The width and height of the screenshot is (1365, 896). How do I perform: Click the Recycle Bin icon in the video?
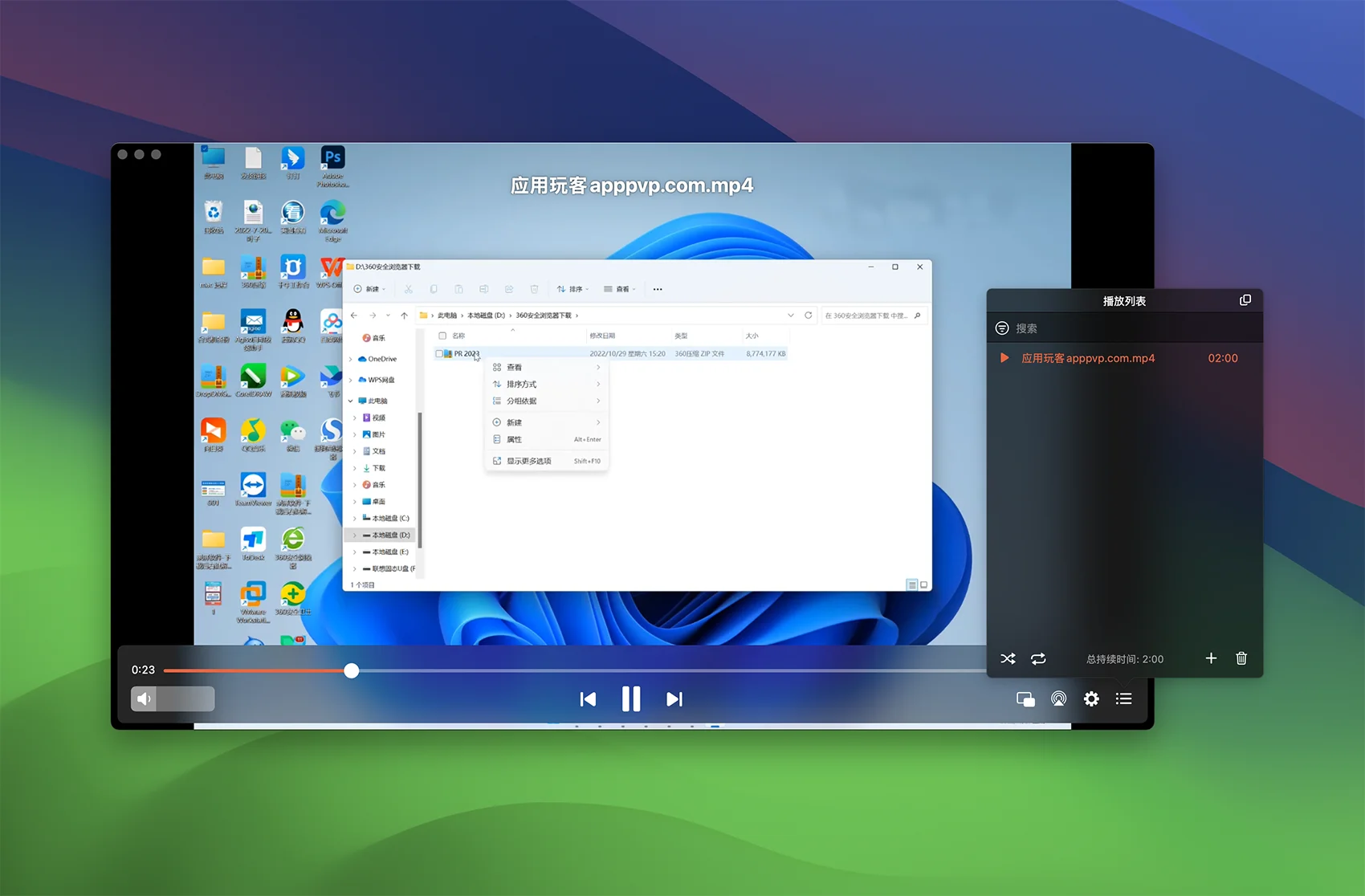tap(214, 217)
